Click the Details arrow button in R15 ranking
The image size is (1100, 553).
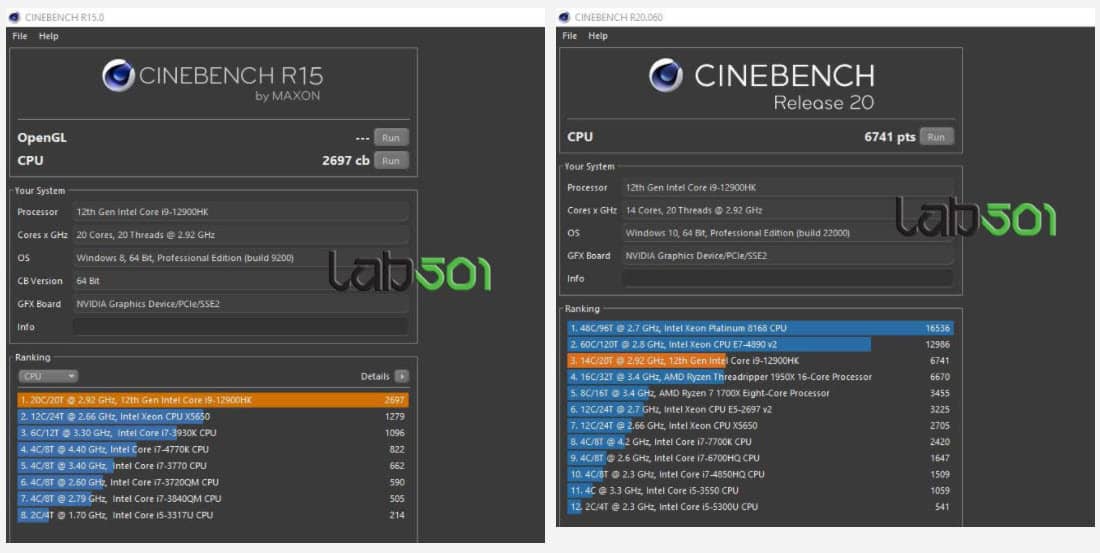(x=401, y=376)
